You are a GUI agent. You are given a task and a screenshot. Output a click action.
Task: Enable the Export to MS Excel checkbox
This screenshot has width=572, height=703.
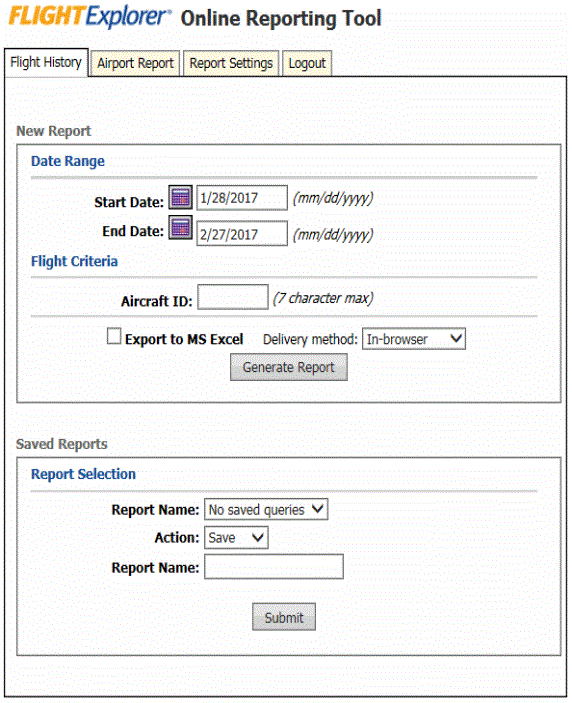[114, 336]
